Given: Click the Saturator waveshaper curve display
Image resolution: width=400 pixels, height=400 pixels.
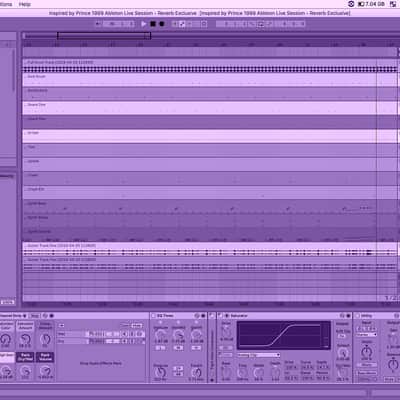Looking at the screenshot, I should pos(283,335).
